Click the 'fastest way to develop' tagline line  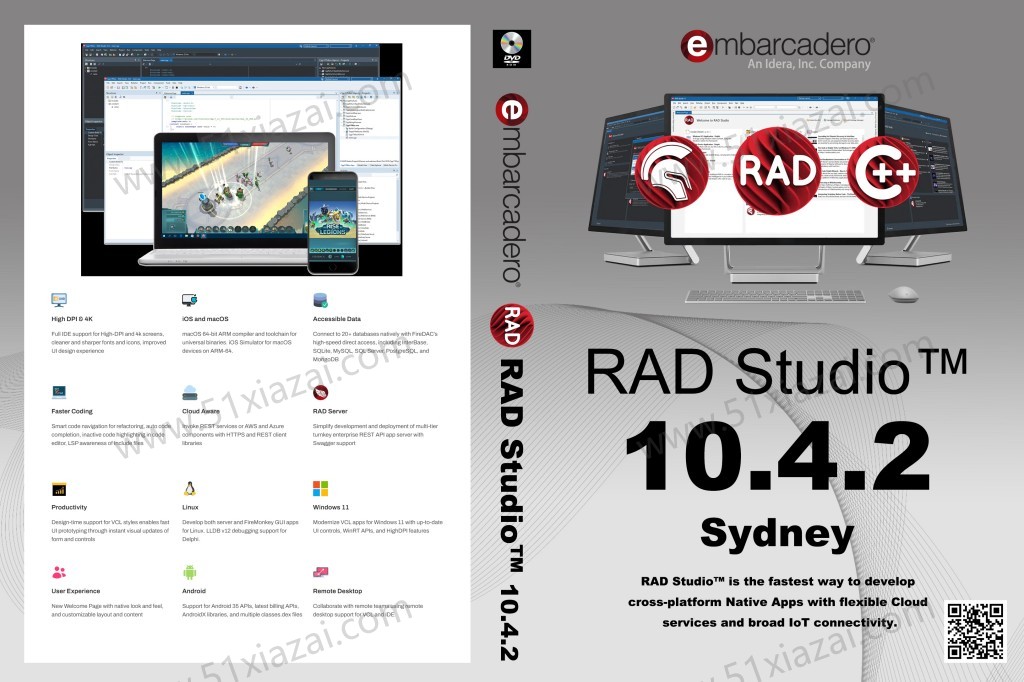point(778,581)
